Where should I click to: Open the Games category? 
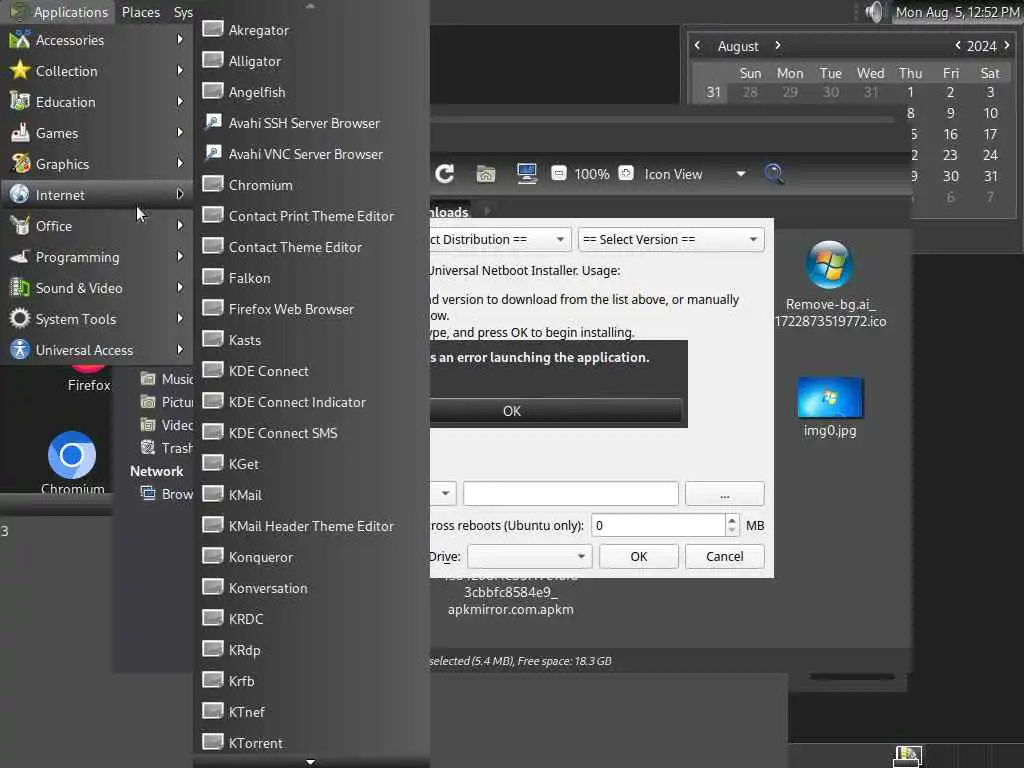click(x=97, y=133)
